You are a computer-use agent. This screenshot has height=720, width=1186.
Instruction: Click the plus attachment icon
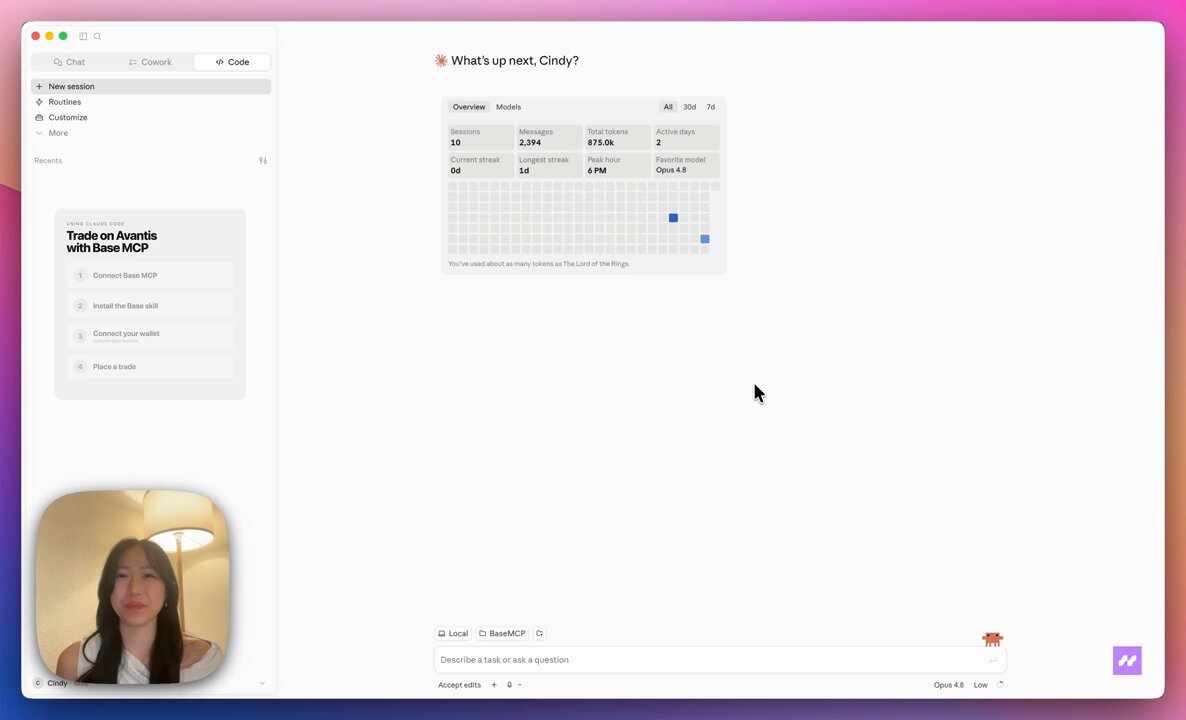coord(494,685)
